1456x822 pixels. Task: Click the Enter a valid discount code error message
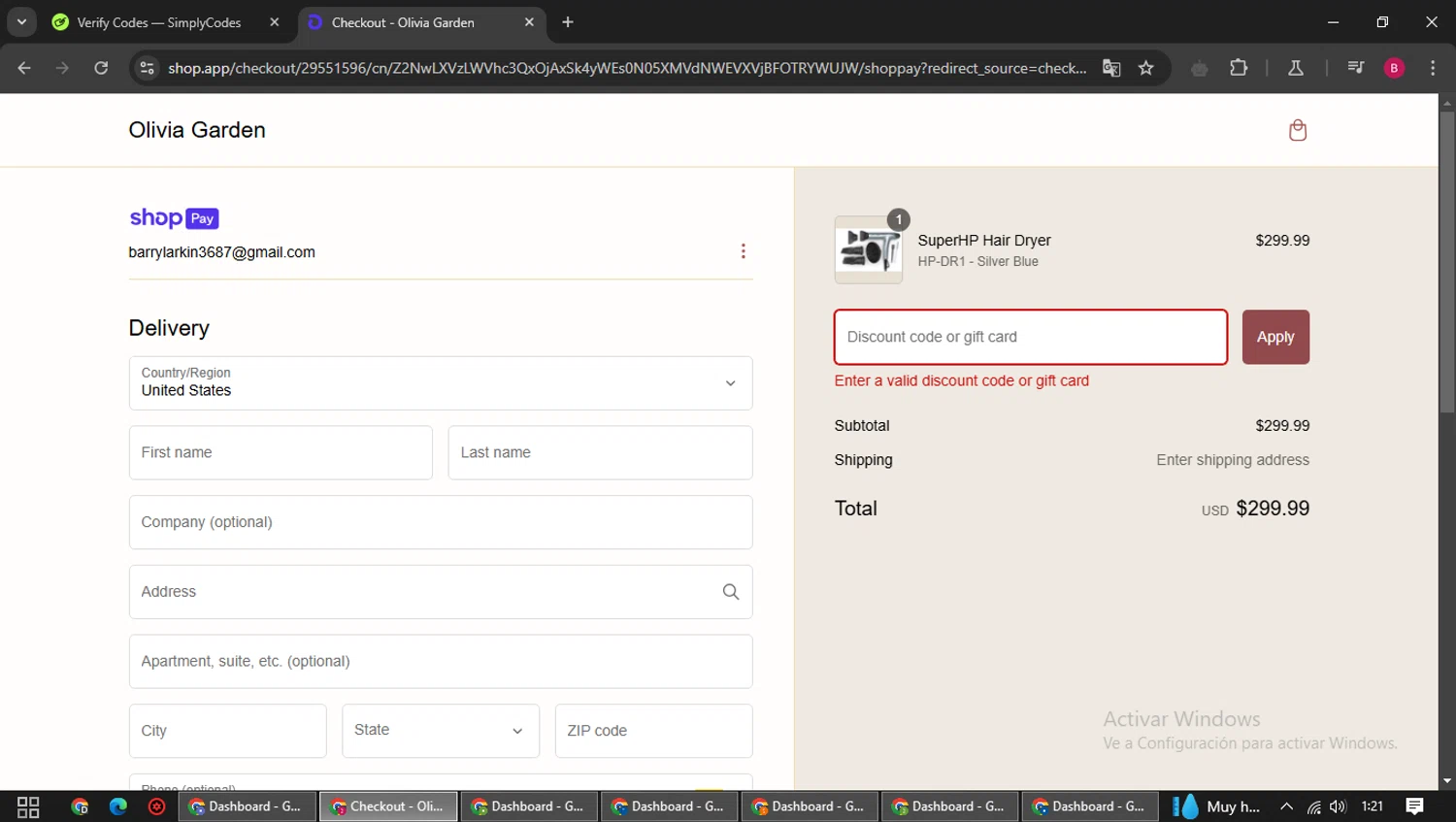click(x=962, y=380)
